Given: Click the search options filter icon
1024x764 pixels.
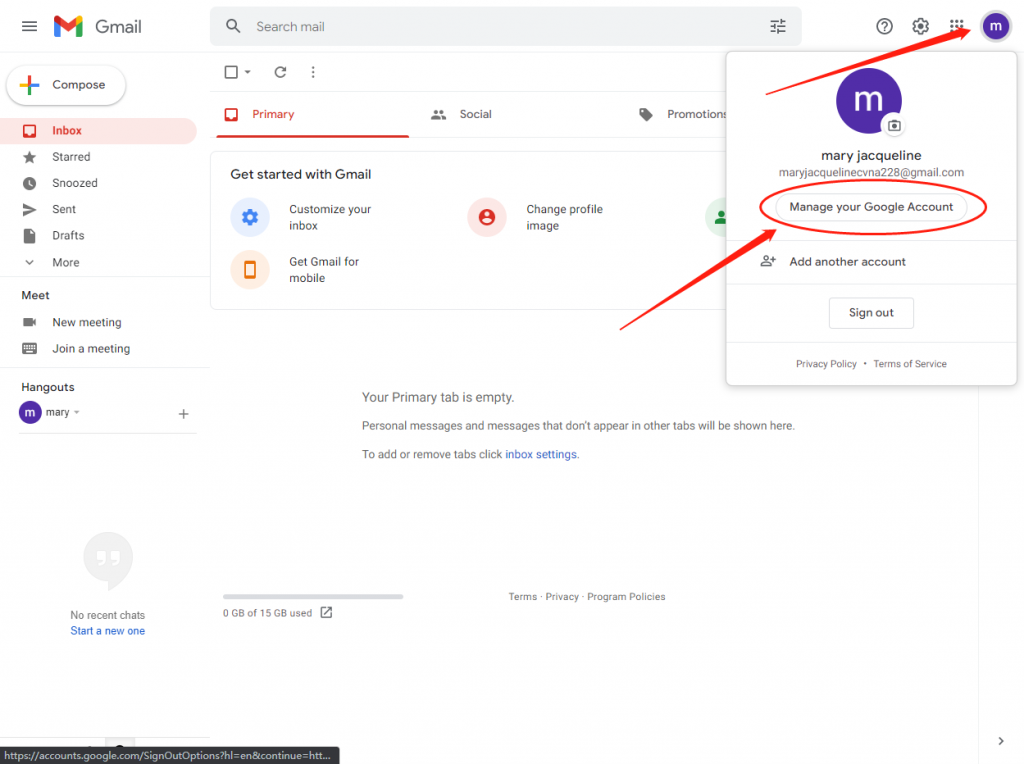Looking at the screenshot, I should click(x=778, y=27).
